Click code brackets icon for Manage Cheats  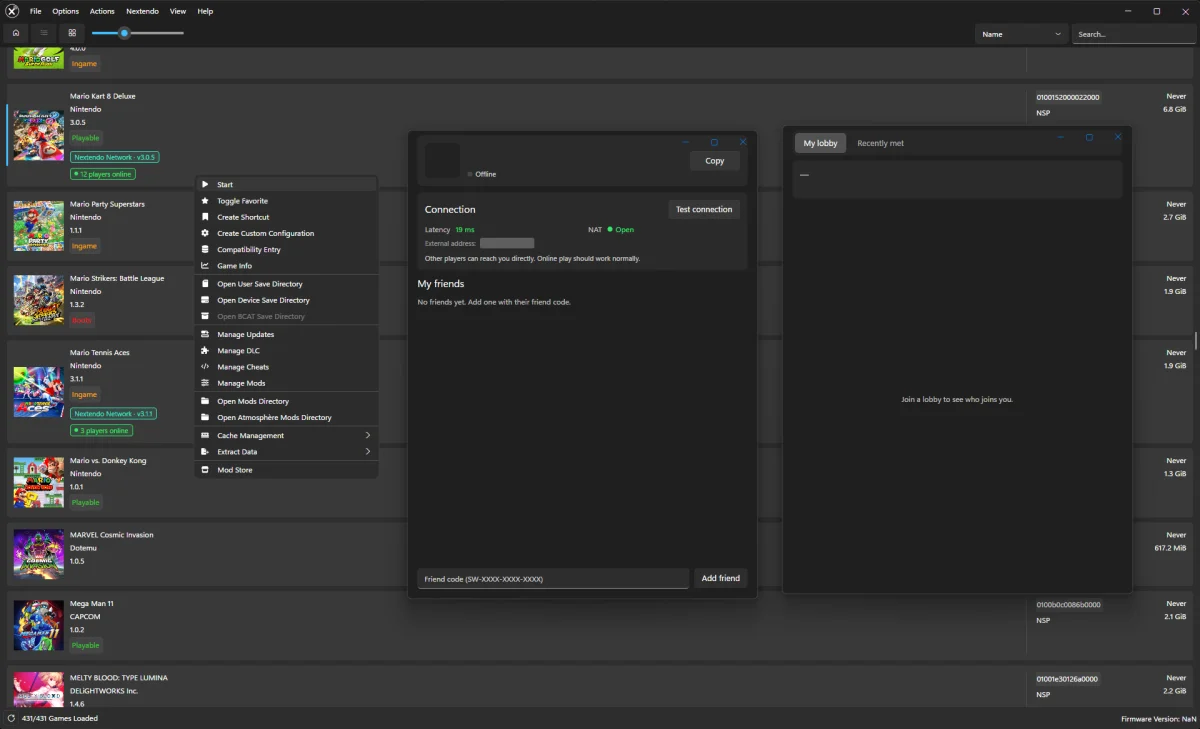205,367
